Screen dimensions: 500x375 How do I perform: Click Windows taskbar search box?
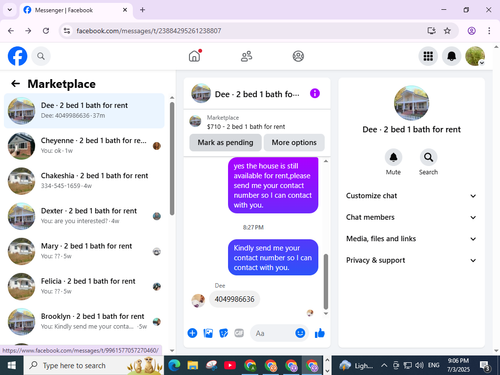click(x=94, y=365)
